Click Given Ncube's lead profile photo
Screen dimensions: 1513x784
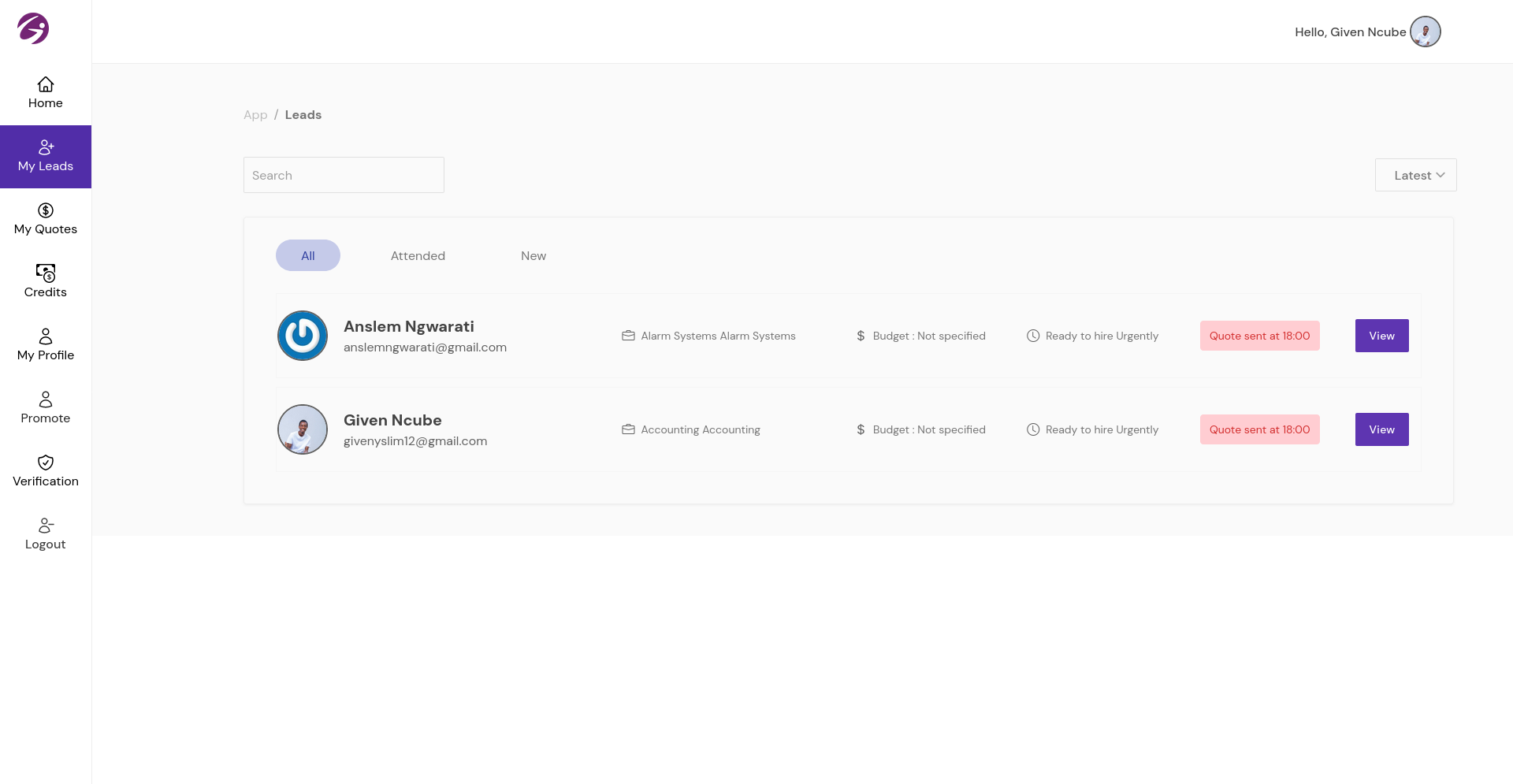[303, 429]
